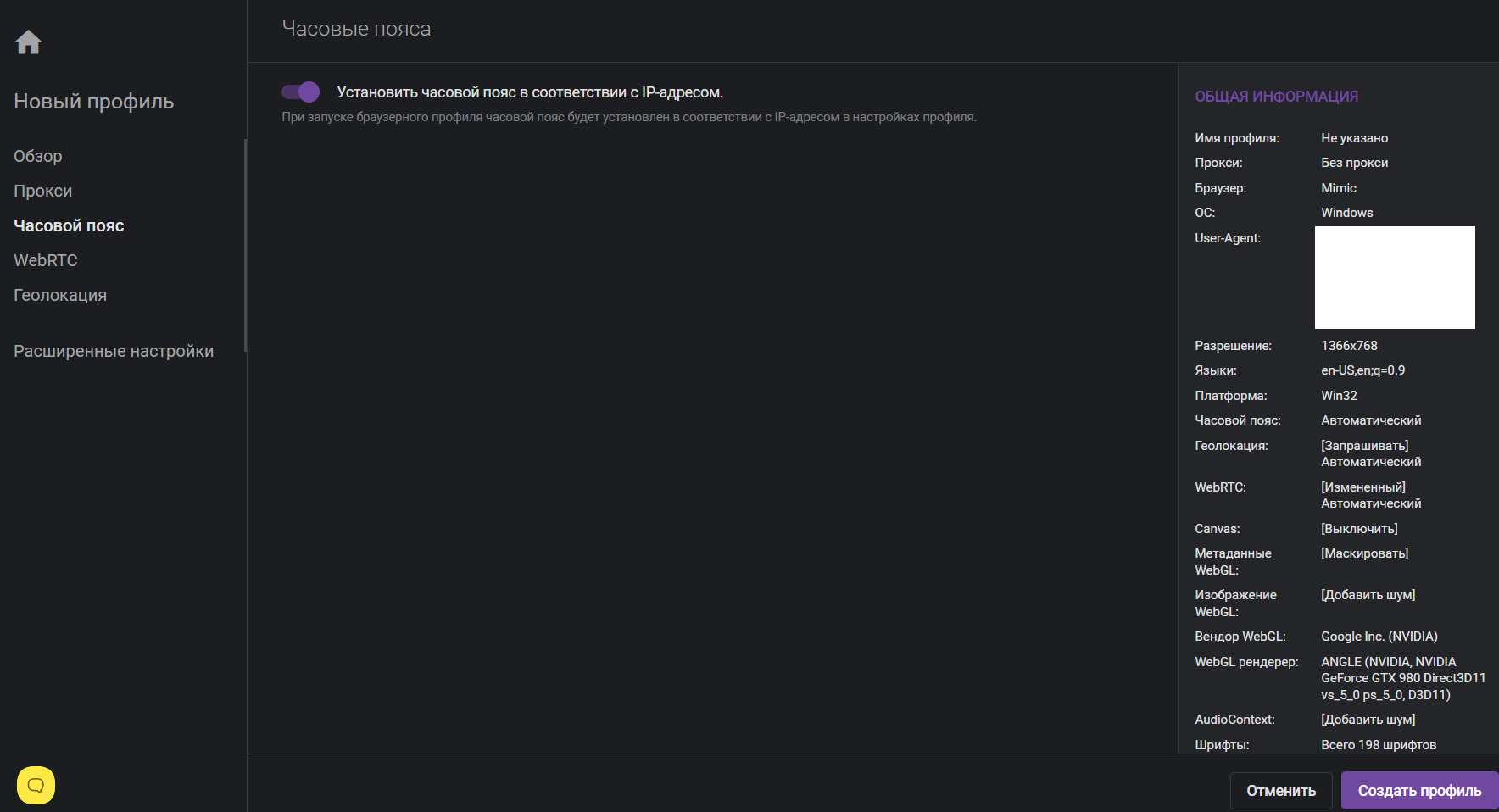Click the Без прокси value
1499x812 pixels.
(1354, 163)
